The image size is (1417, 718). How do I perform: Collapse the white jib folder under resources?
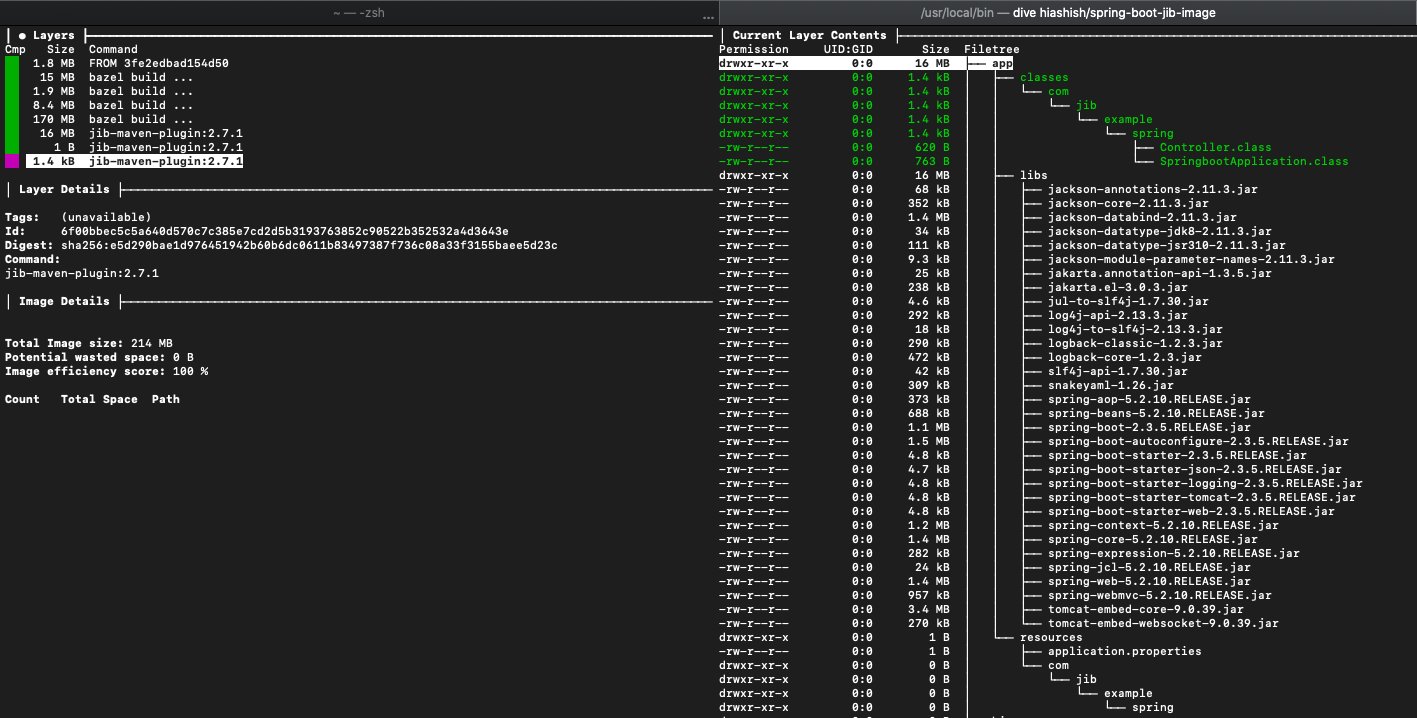[x=1086, y=679]
